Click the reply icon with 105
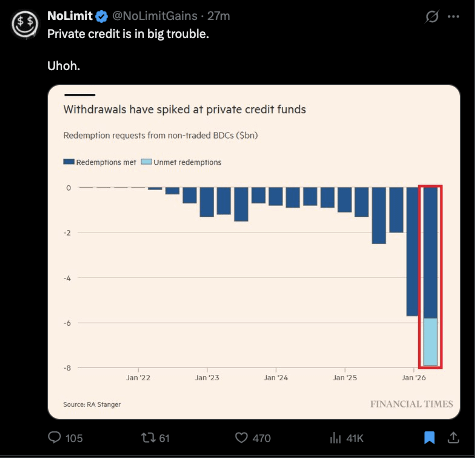The height and width of the screenshot is (458, 475). click(x=55, y=437)
